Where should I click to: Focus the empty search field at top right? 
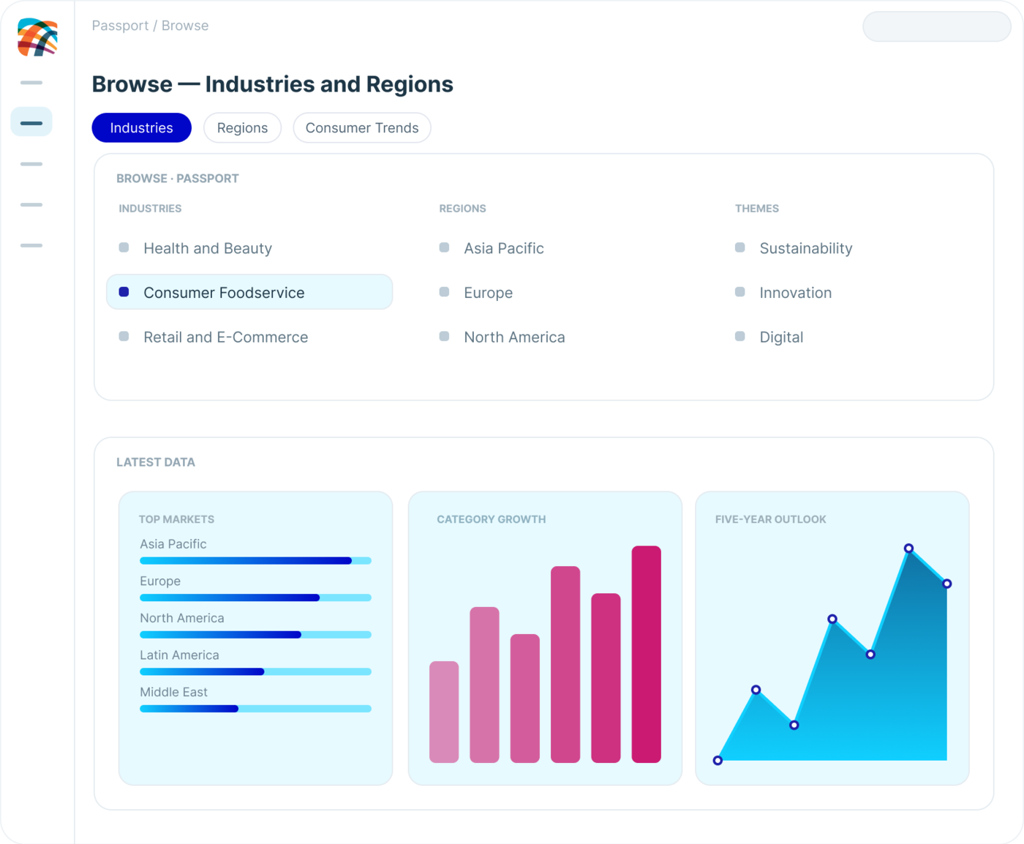tap(936, 27)
